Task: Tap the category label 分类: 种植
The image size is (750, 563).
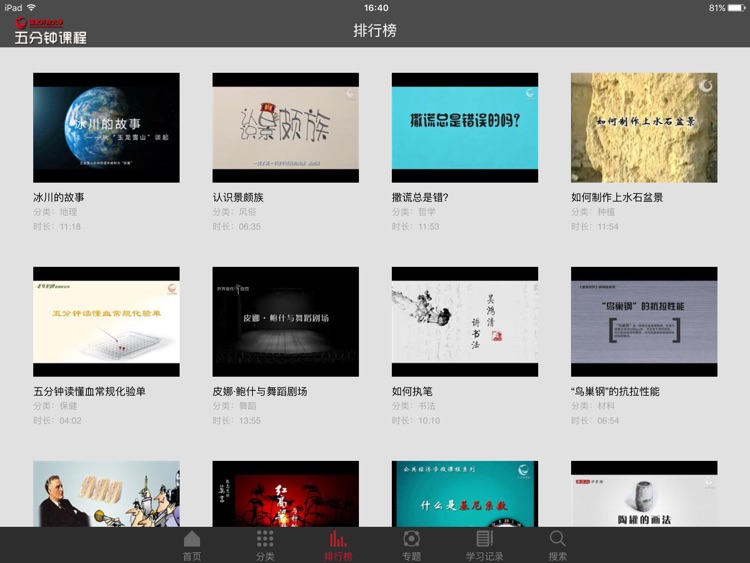Action: tap(593, 212)
